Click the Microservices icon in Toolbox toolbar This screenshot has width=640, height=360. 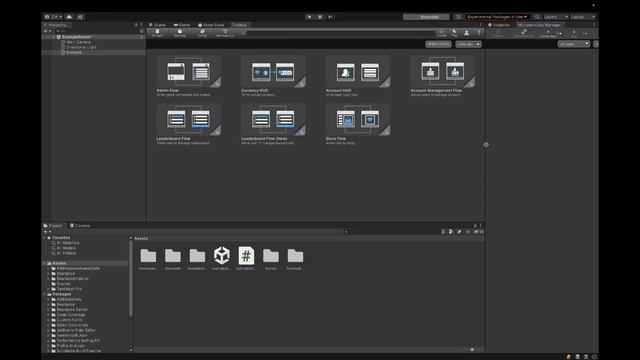[225, 33]
